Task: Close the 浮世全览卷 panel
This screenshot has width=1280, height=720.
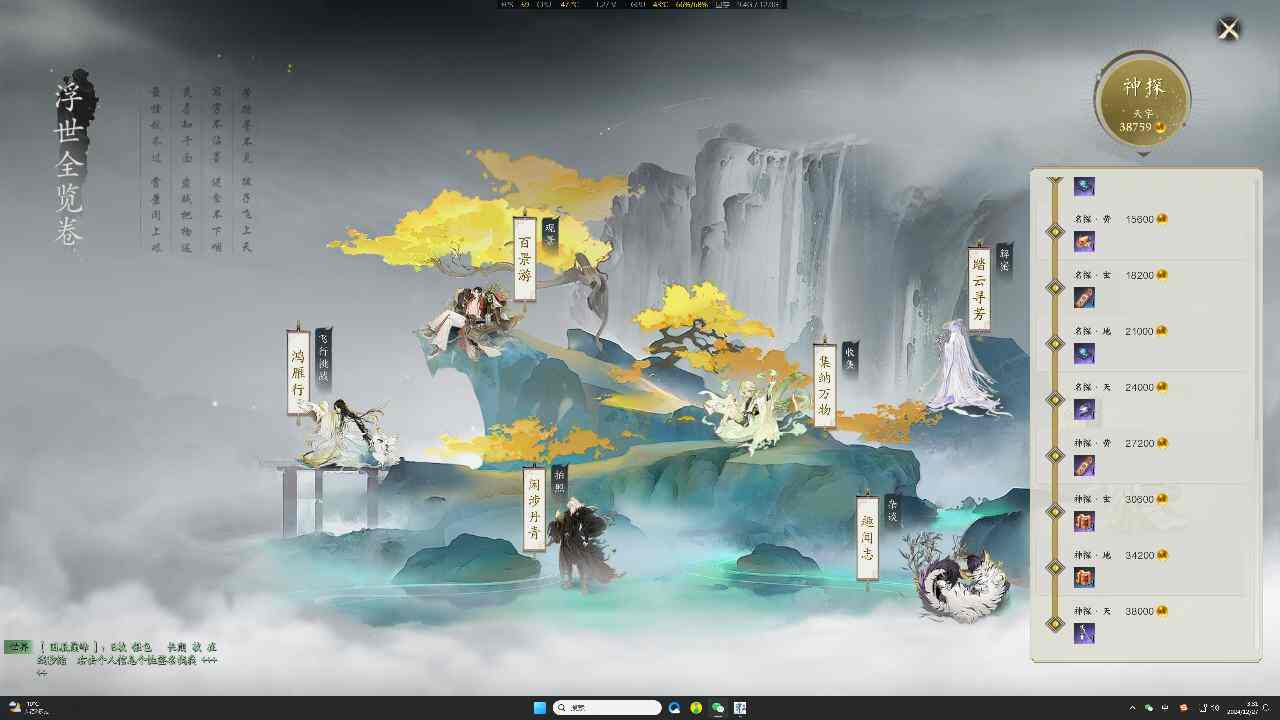Action: coord(1228,30)
